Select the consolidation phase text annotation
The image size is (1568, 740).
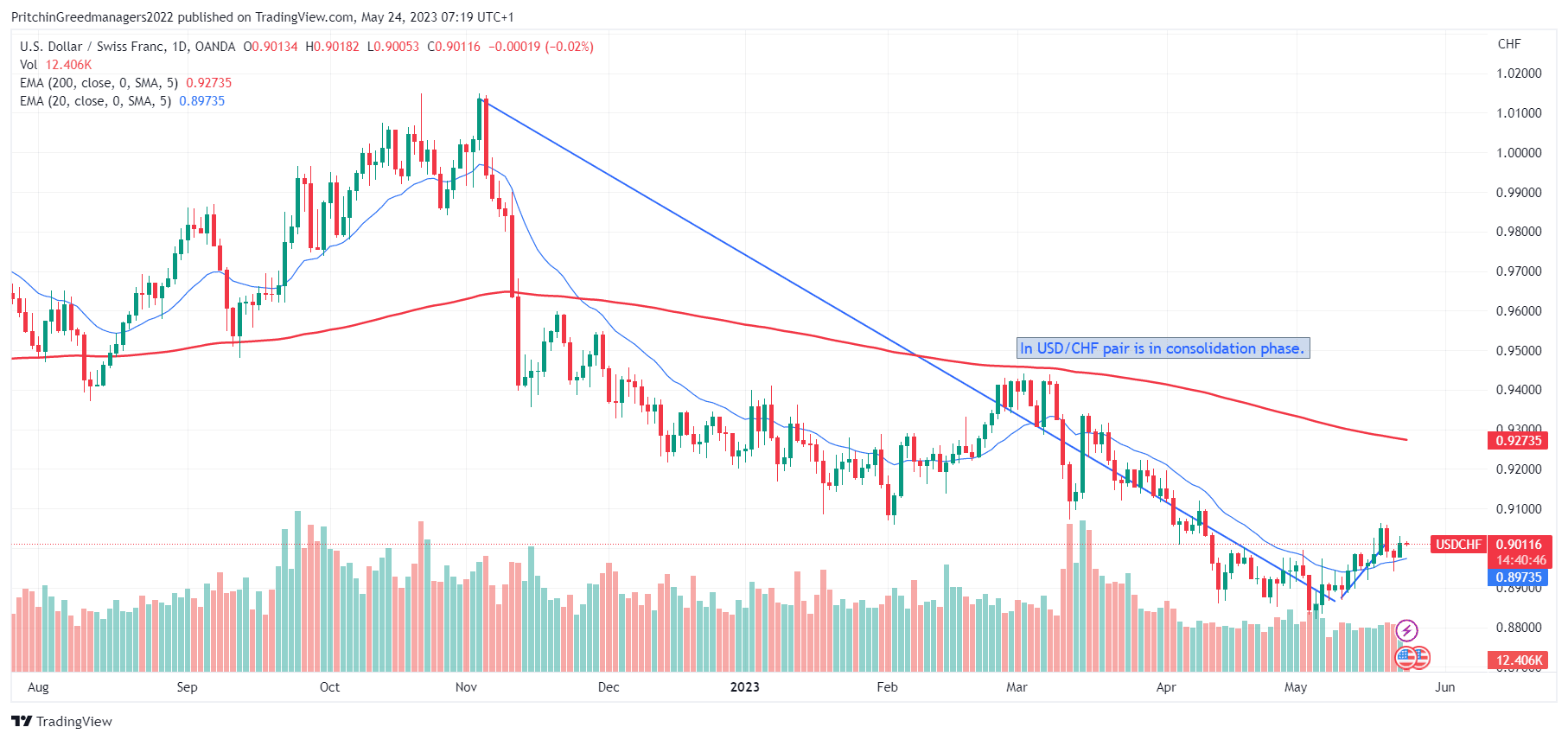(x=1163, y=348)
